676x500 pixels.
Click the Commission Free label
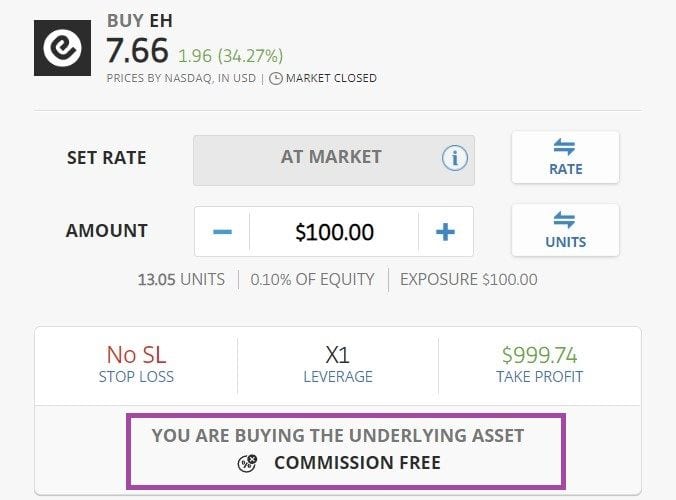[x=357, y=463]
